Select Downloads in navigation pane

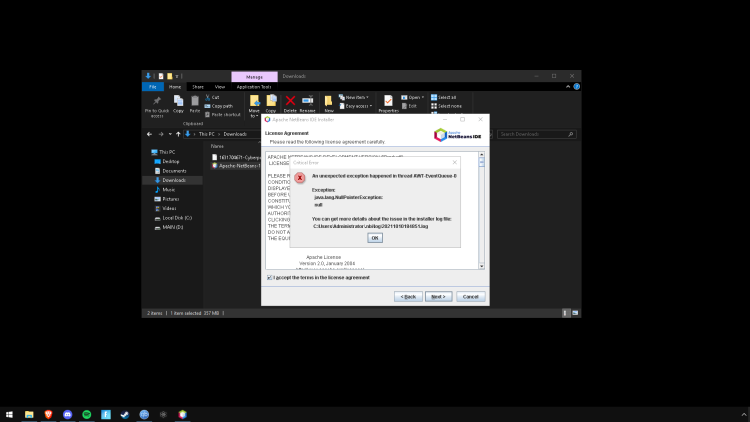[x=174, y=180]
